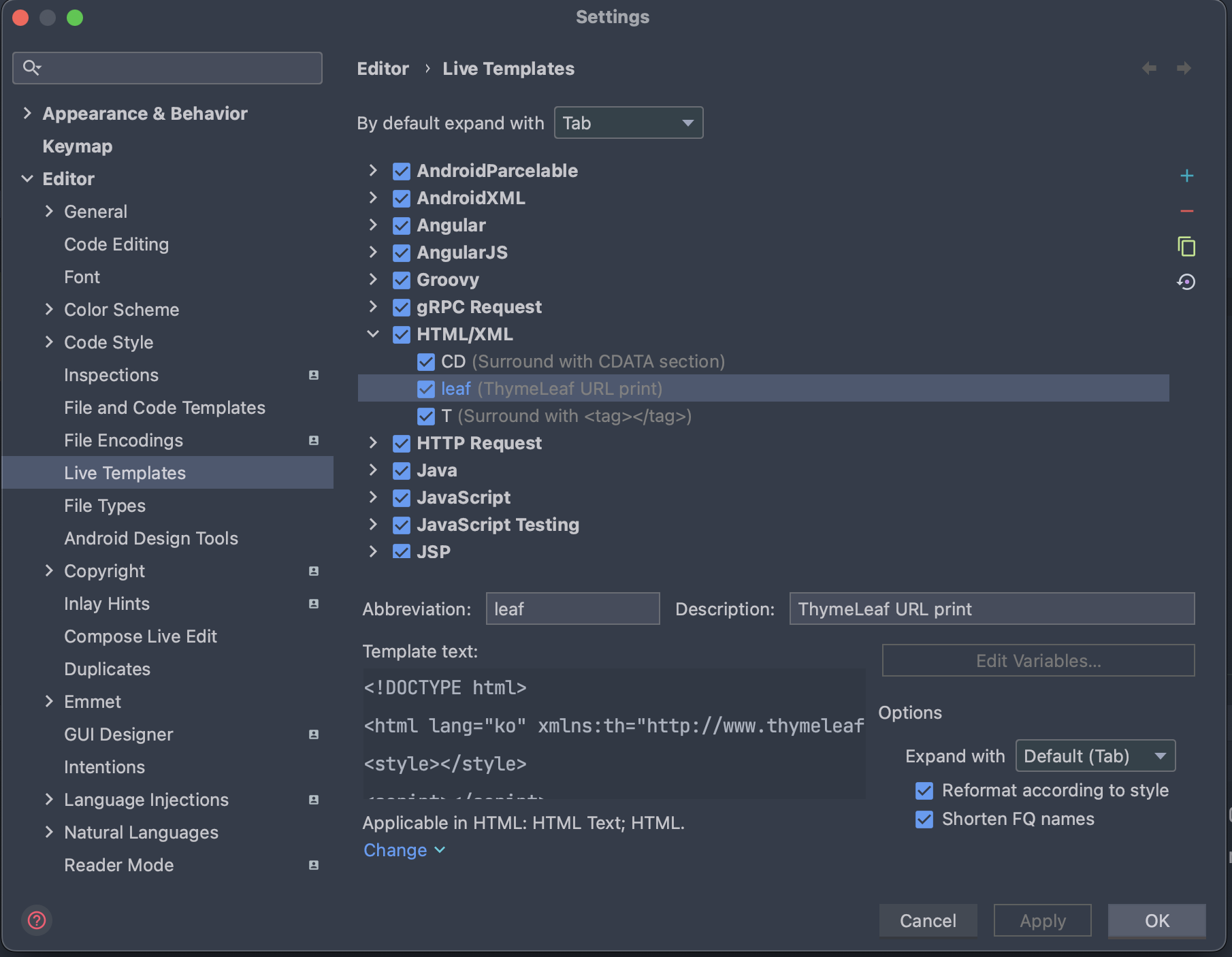Click the restore deleted defaults icon
Image resolution: width=1232 pixels, height=957 pixels.
click(1186, 282)
